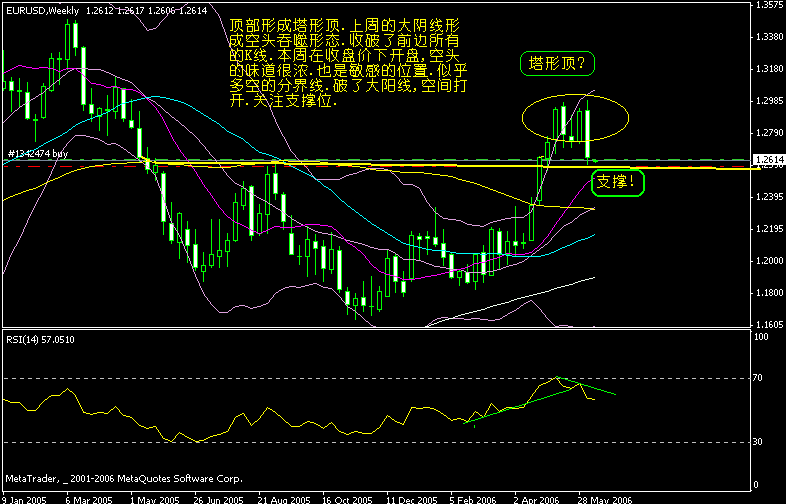Click the 1.2985 price axis label
Screen dimensions: 786x504
coord(769,101)
